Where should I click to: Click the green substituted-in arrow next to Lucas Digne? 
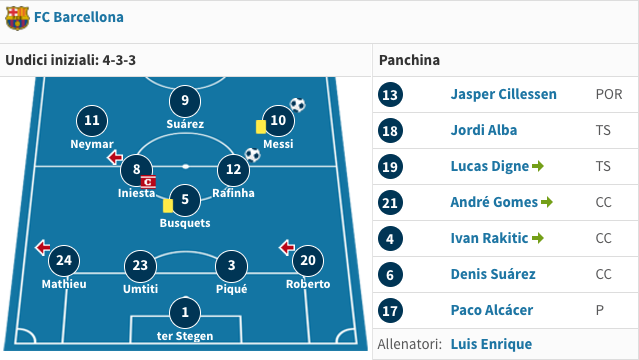pyautogui.click(x=538, y=166)
